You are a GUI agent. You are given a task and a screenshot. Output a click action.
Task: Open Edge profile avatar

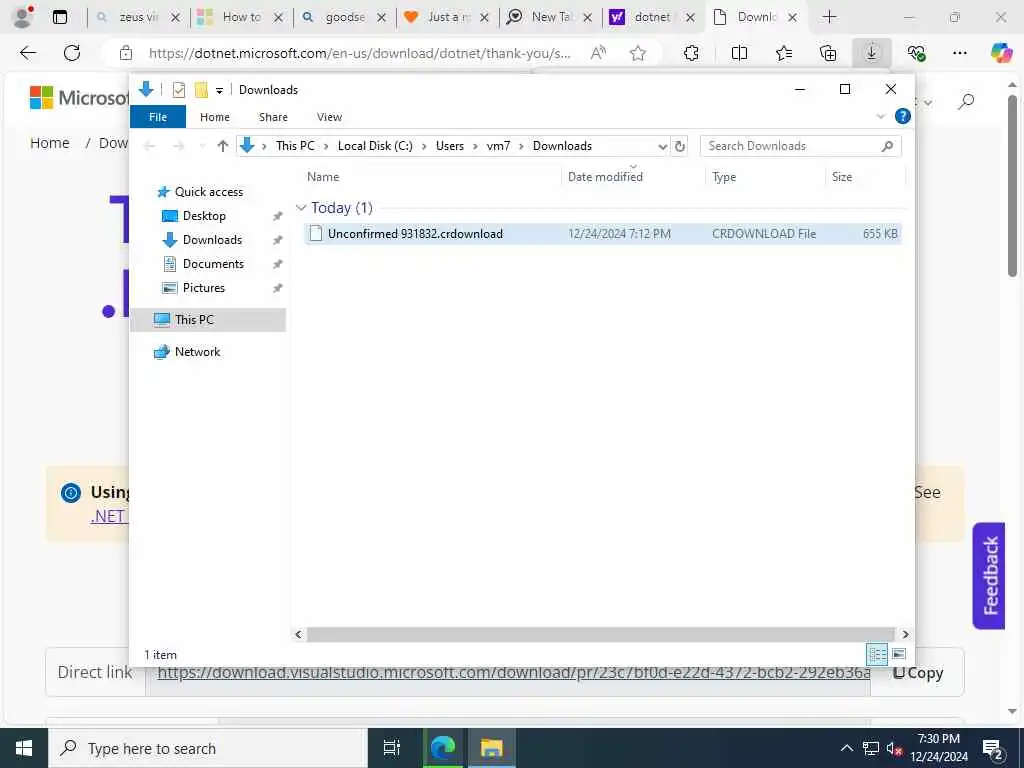[x=23, y=17]
